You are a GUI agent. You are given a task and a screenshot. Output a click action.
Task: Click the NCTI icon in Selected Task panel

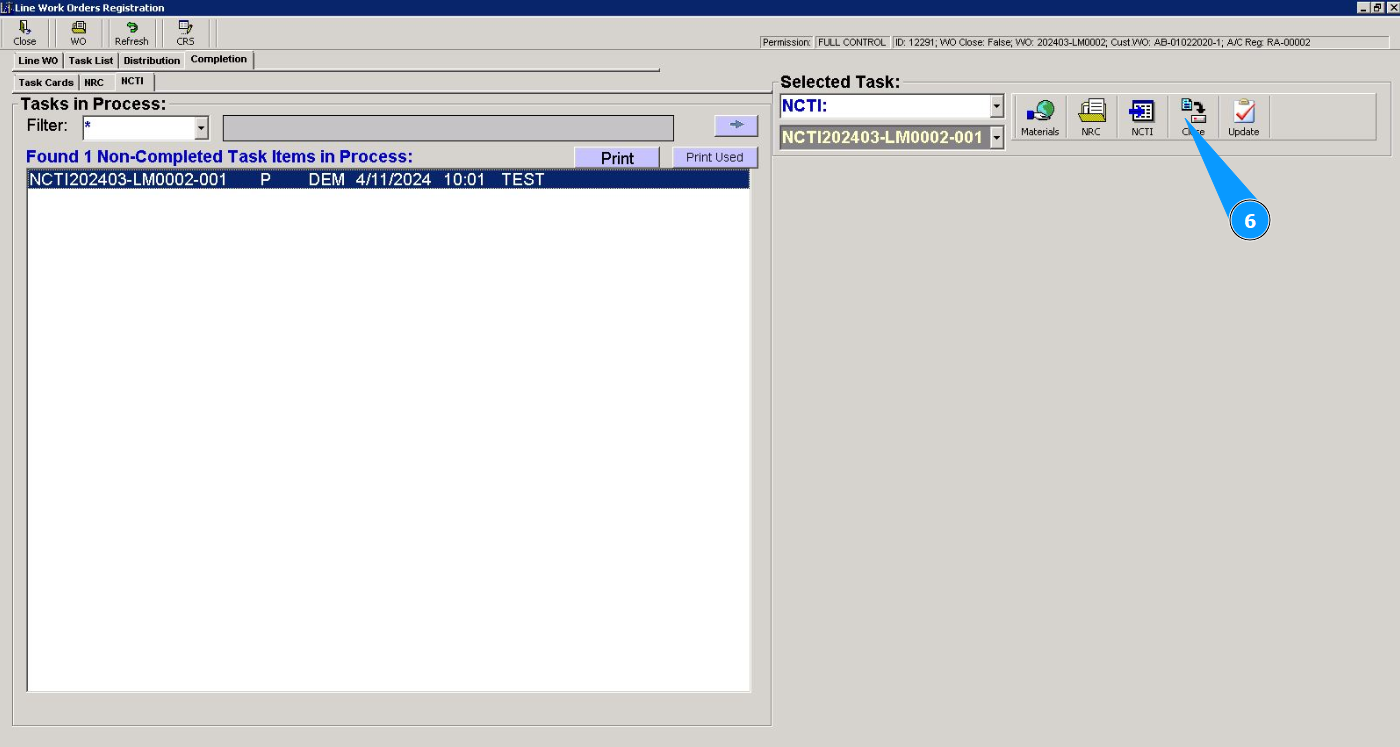(1142, 118)
